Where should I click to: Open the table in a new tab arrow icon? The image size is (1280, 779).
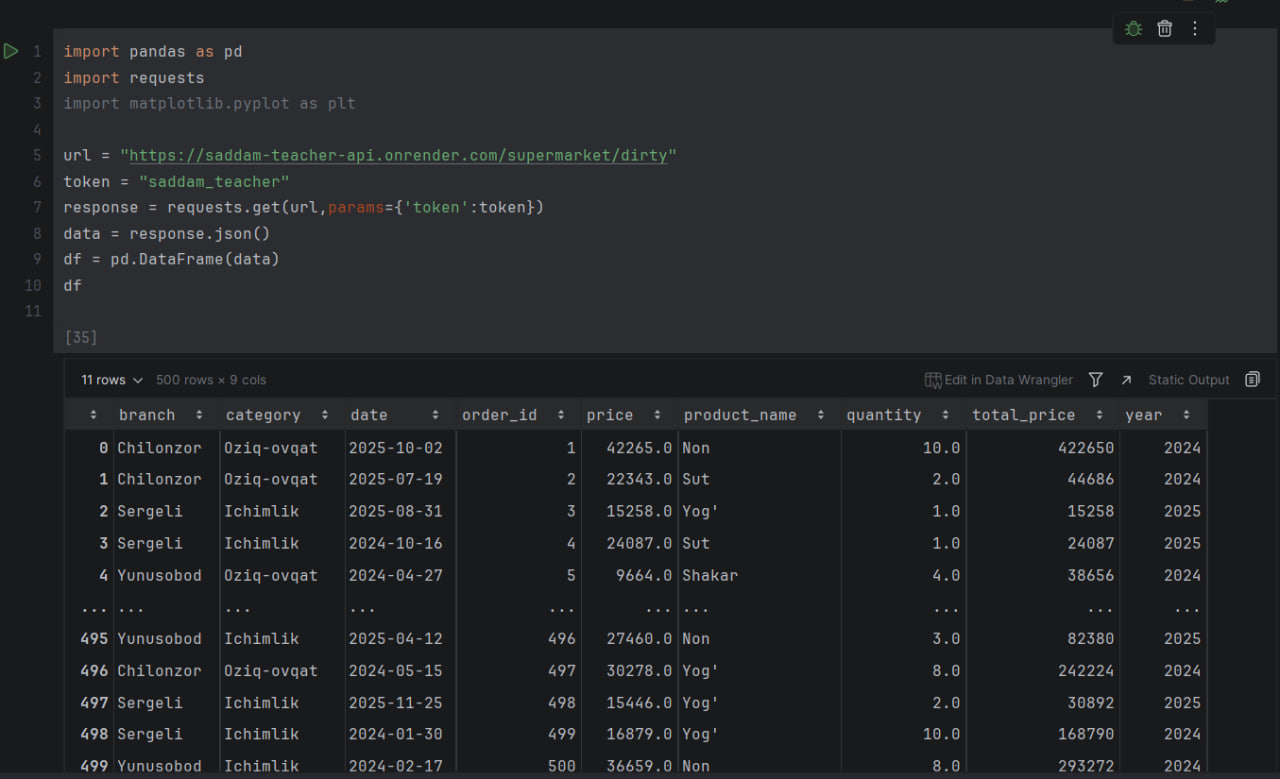[1126, 380]
